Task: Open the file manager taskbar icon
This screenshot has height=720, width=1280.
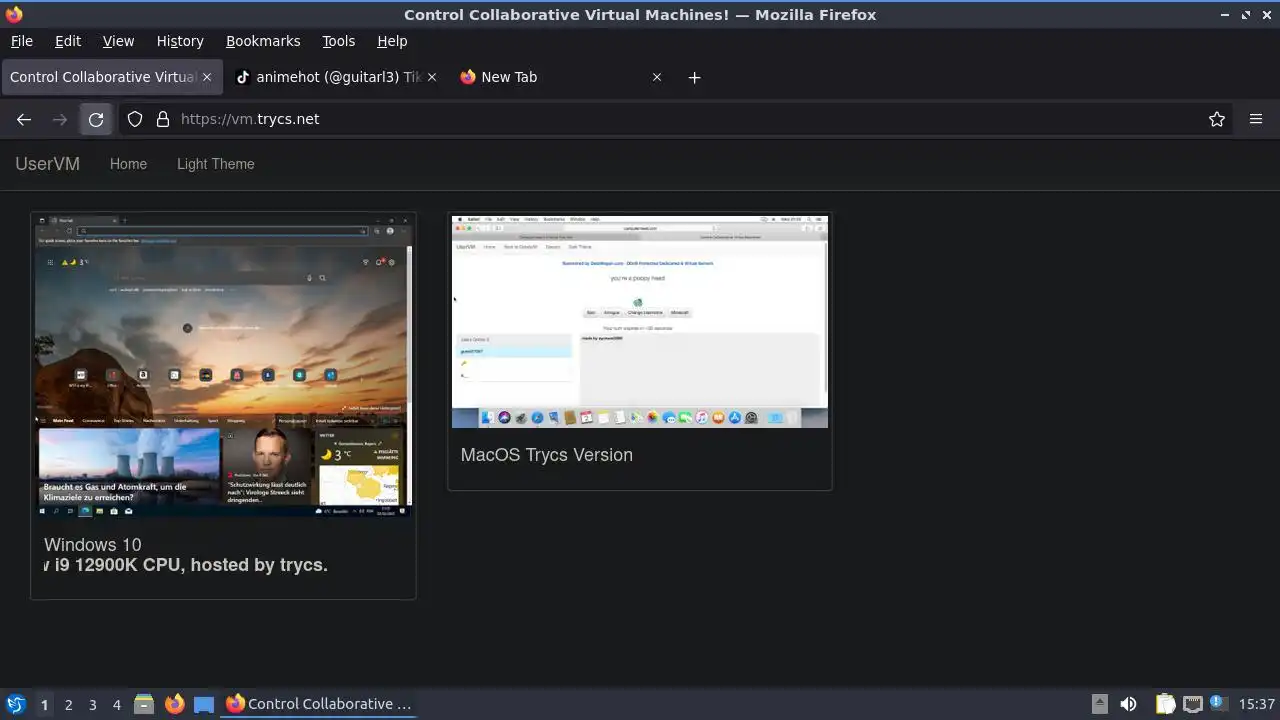Action: [144, 704]
